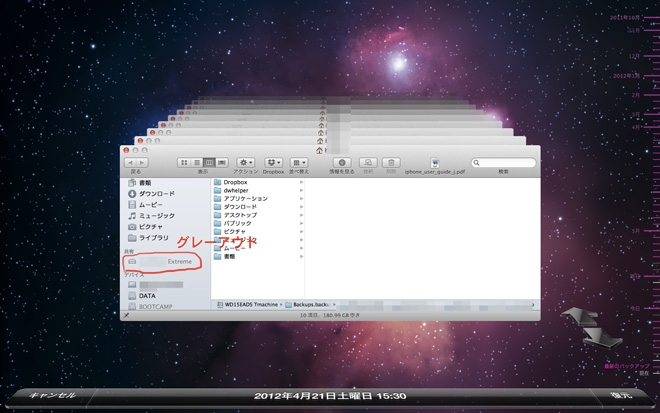Image resolution: width=660 pixels, height=413 pixels.
Task: Jump to 今日 on the timeline
Action: [x=635, y=308]
